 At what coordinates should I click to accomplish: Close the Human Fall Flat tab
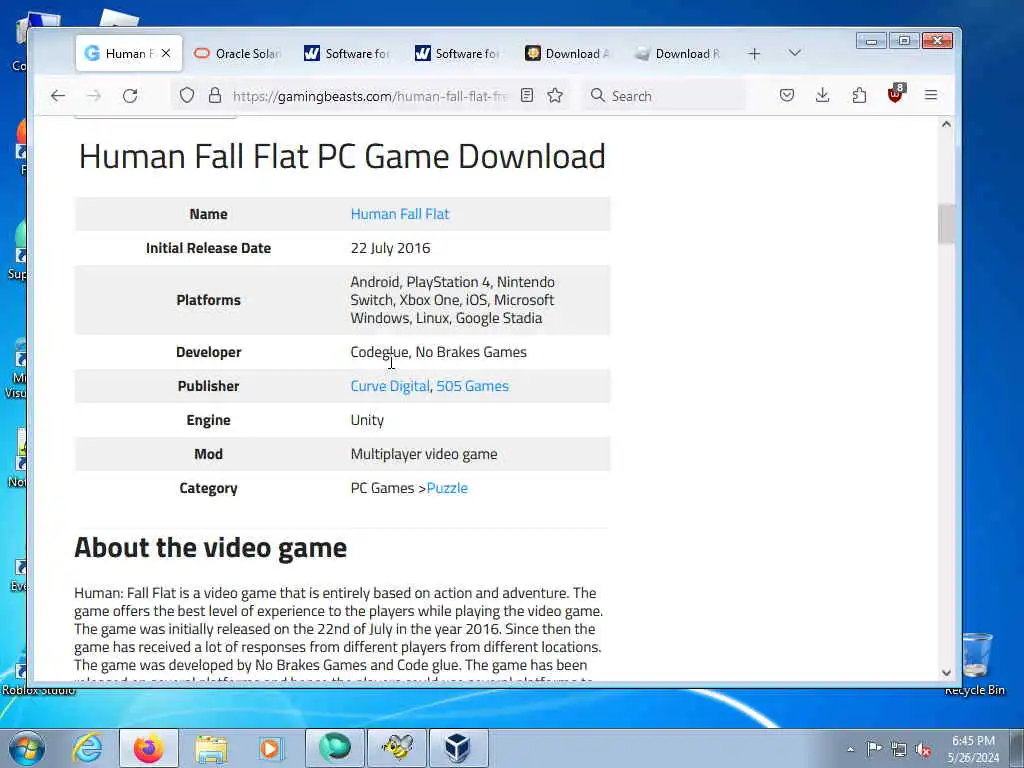166,54
